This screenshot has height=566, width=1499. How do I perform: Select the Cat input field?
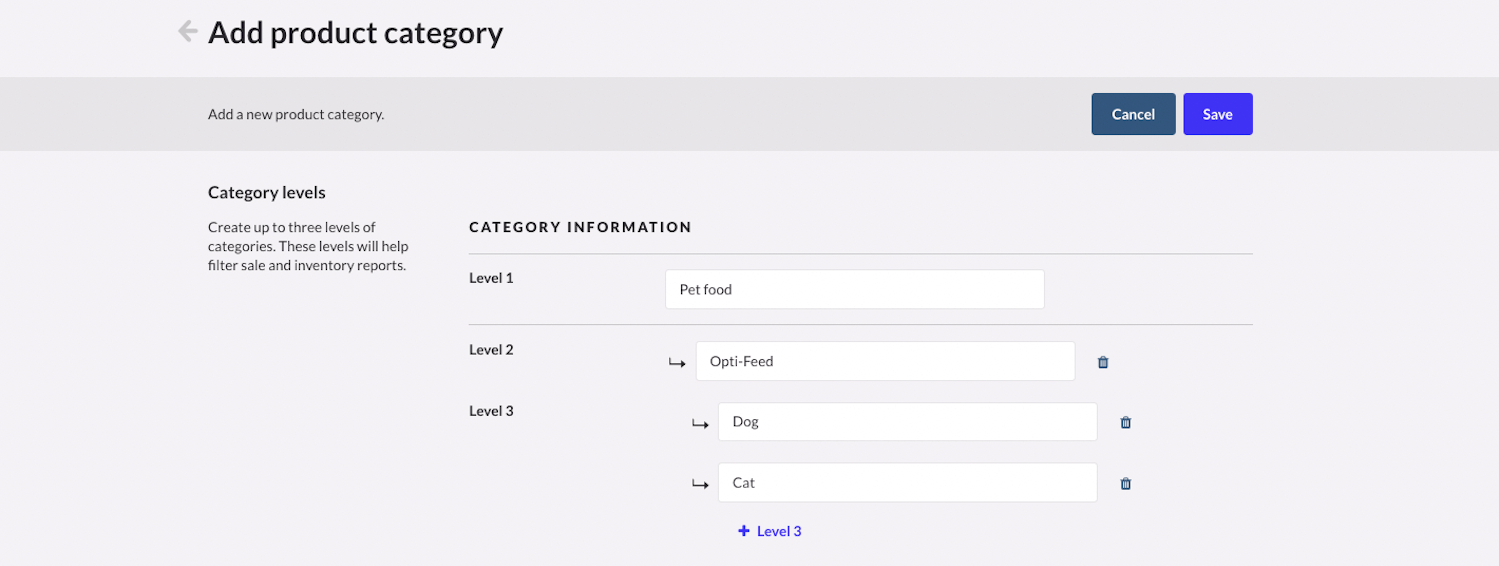[907, 482]
